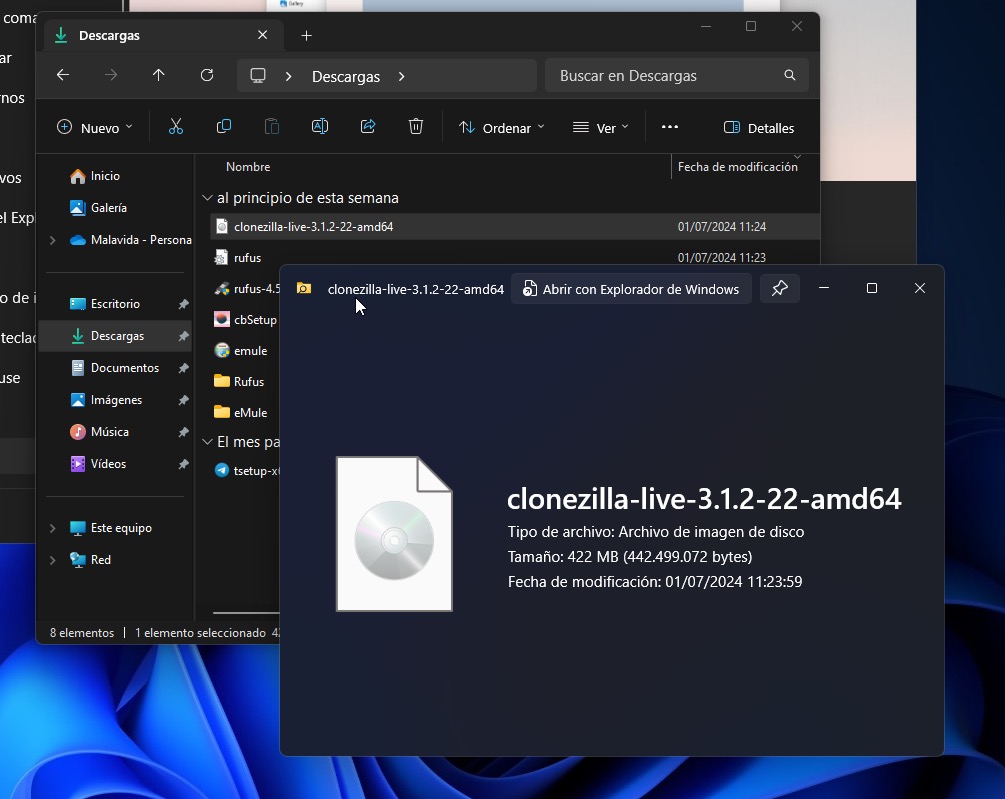This screenshot has height=799, width=1005.
Task: Click the Share icon in toolbar
Action: point(368,127)
